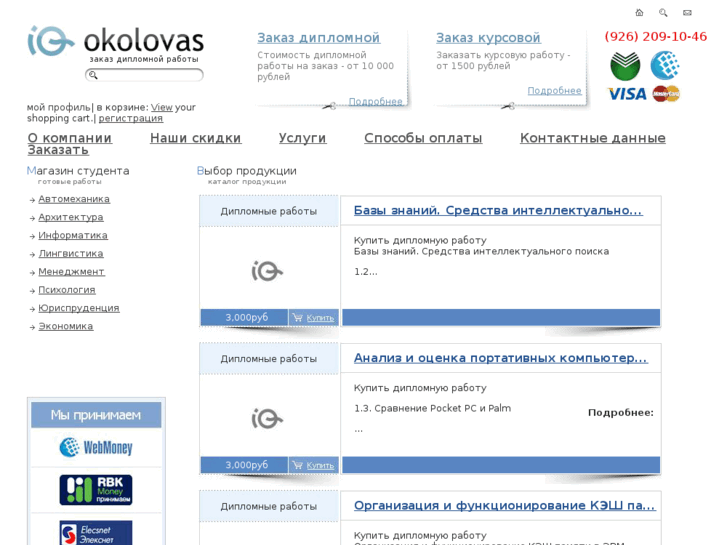Click the VISA logo

(x=627, y=94)
